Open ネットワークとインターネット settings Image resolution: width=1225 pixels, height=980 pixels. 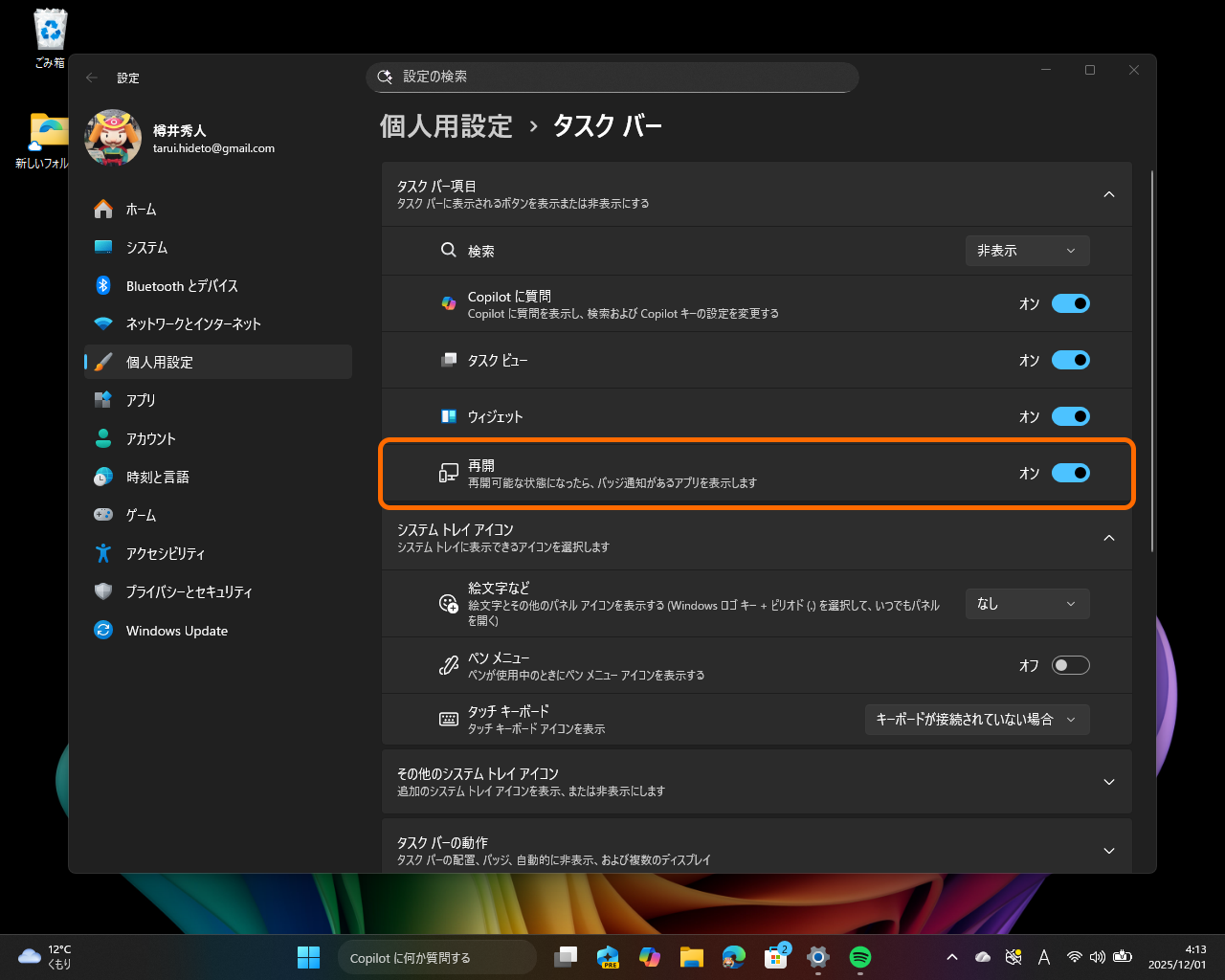(218, 323)
